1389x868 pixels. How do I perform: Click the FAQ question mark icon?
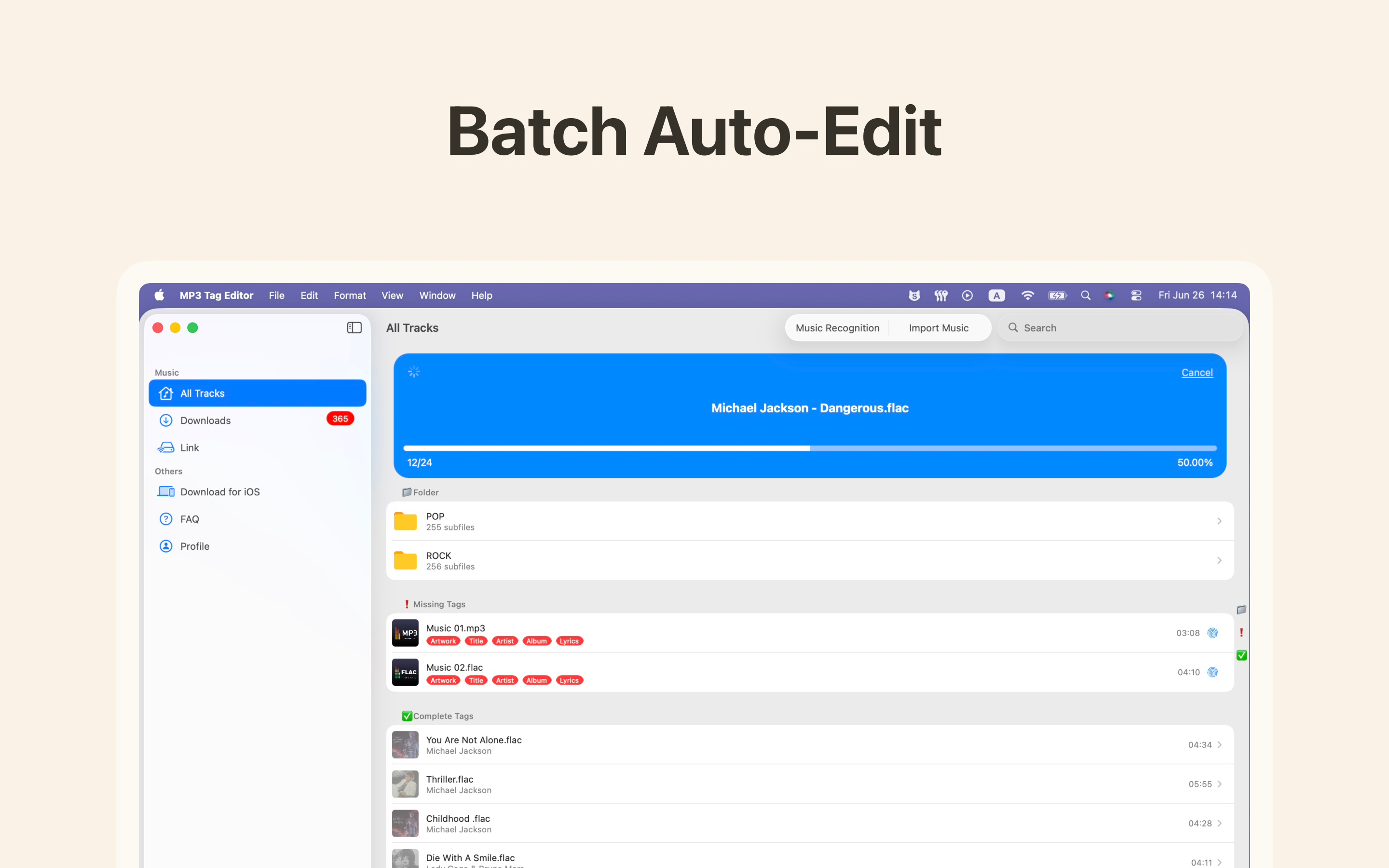click(166, 519)
